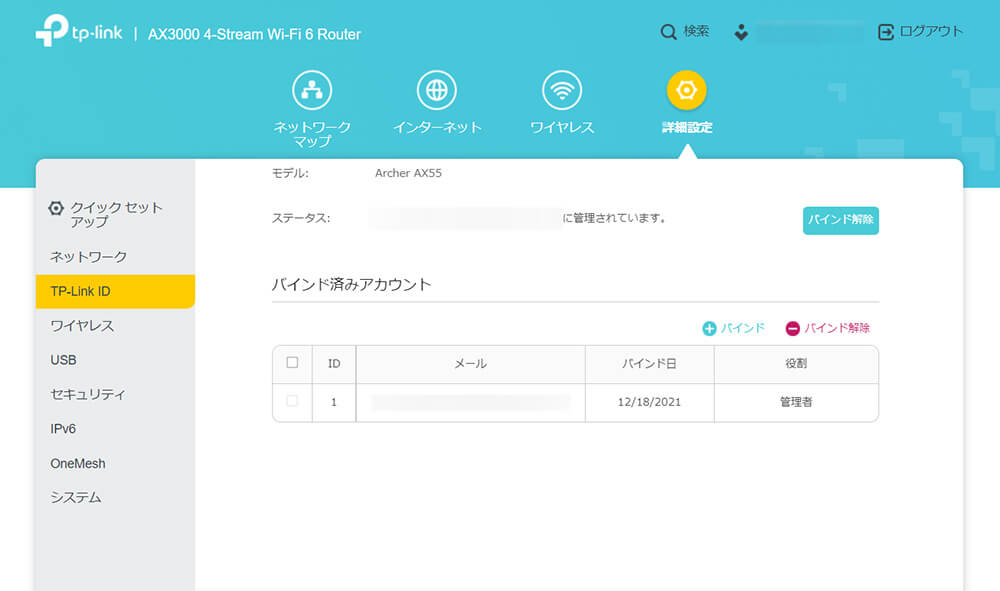
Task: Click the 役割 column header
Action: 796,363
